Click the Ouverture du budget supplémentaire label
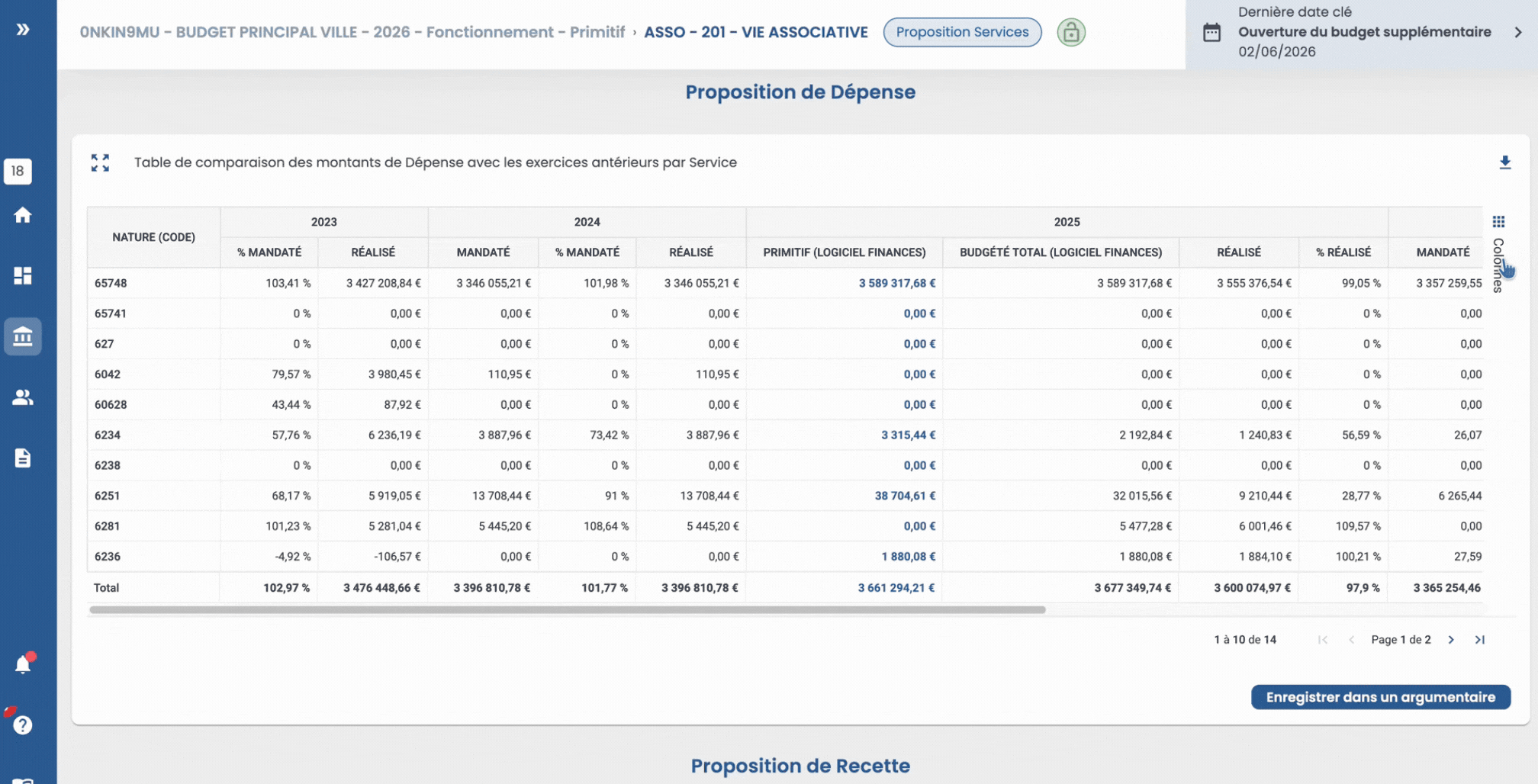 coord(1364,32)
